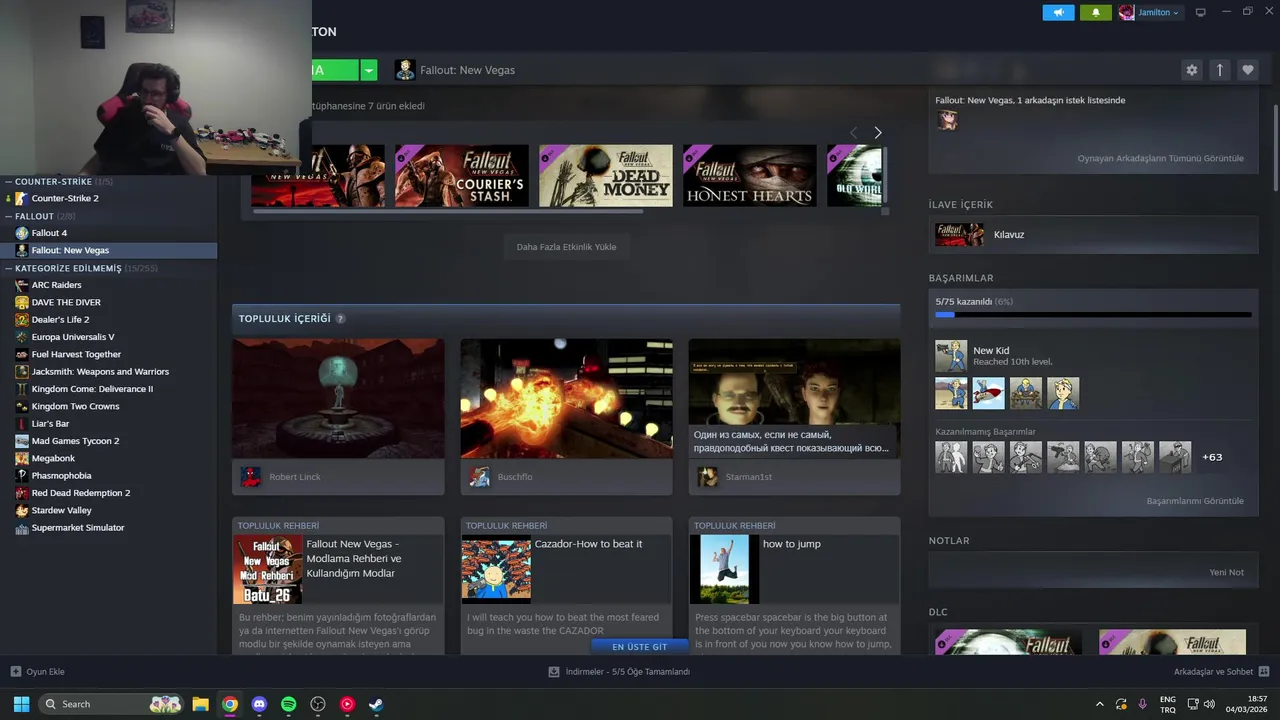The width and height of the screenshot is (1280, 720).
Task: Open Starman1st's community screenshot
Action: [794, 399]
